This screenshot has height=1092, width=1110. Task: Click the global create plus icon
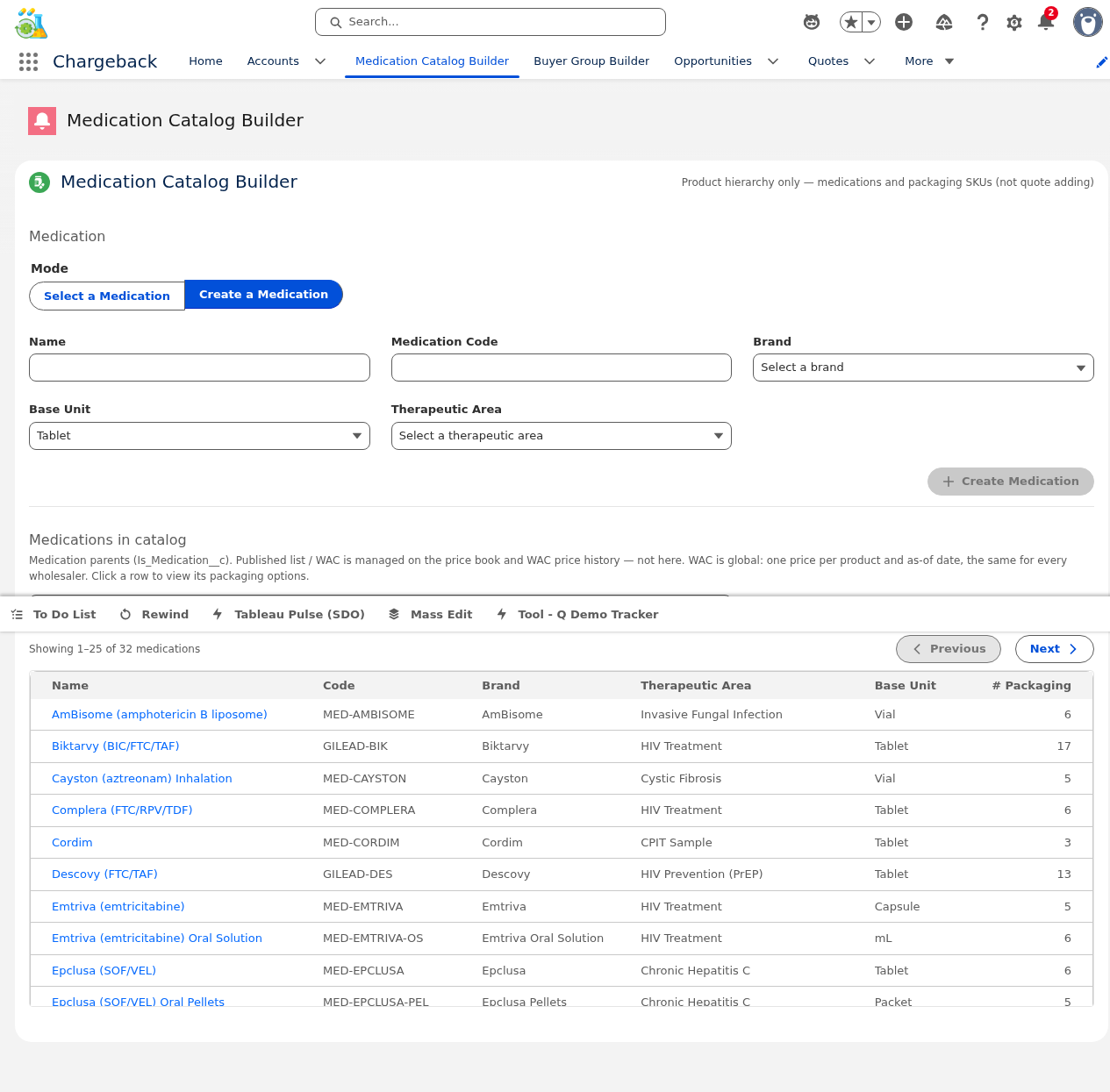904,22
